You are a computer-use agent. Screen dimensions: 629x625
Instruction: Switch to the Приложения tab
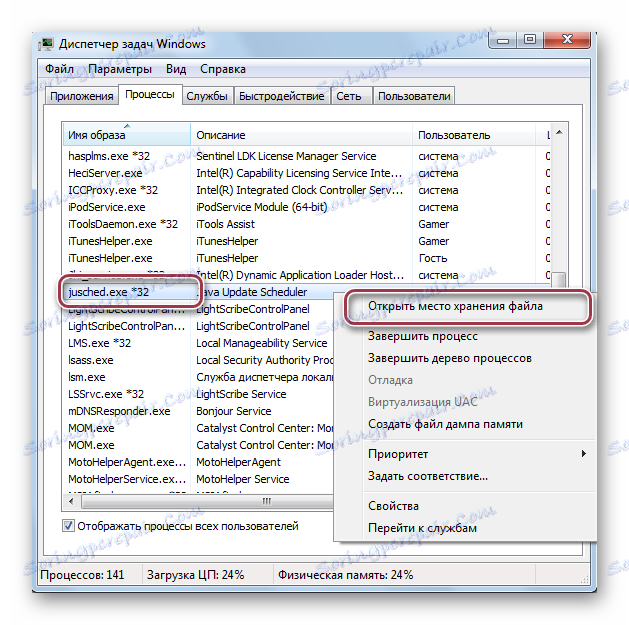pyautogui.click(x=81, y=96)
